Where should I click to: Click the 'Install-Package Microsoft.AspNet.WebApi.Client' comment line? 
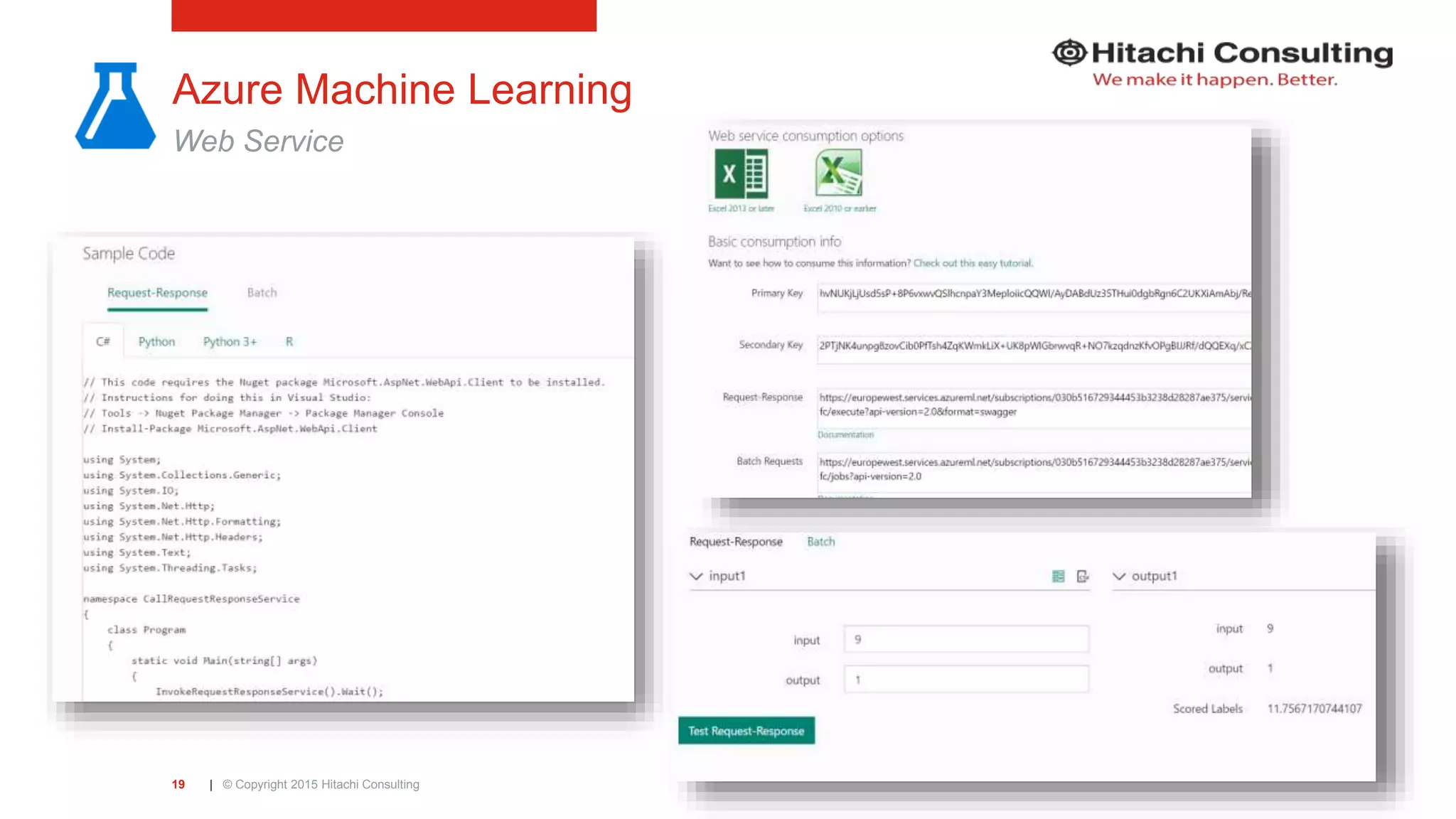[x=230, y=429]
